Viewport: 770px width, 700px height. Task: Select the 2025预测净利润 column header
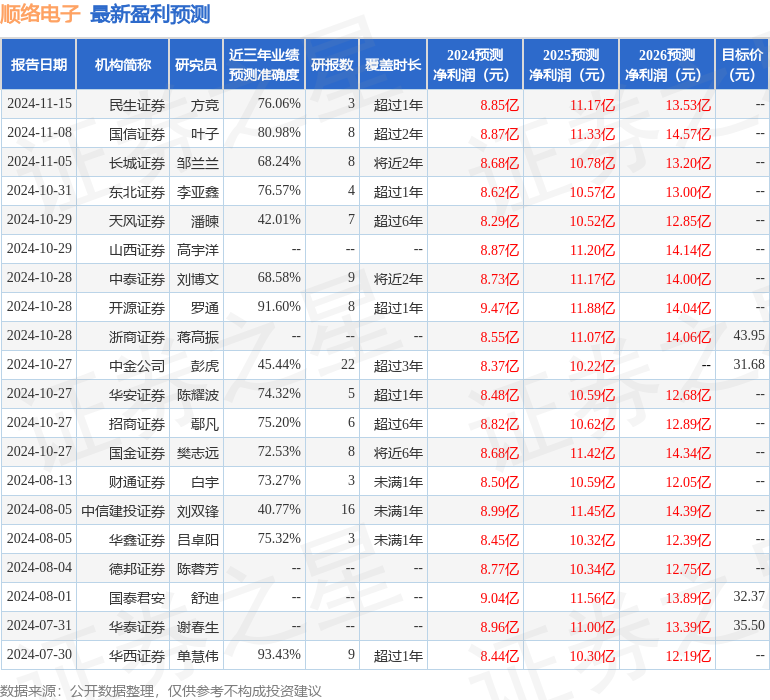[x=571, y=64]
